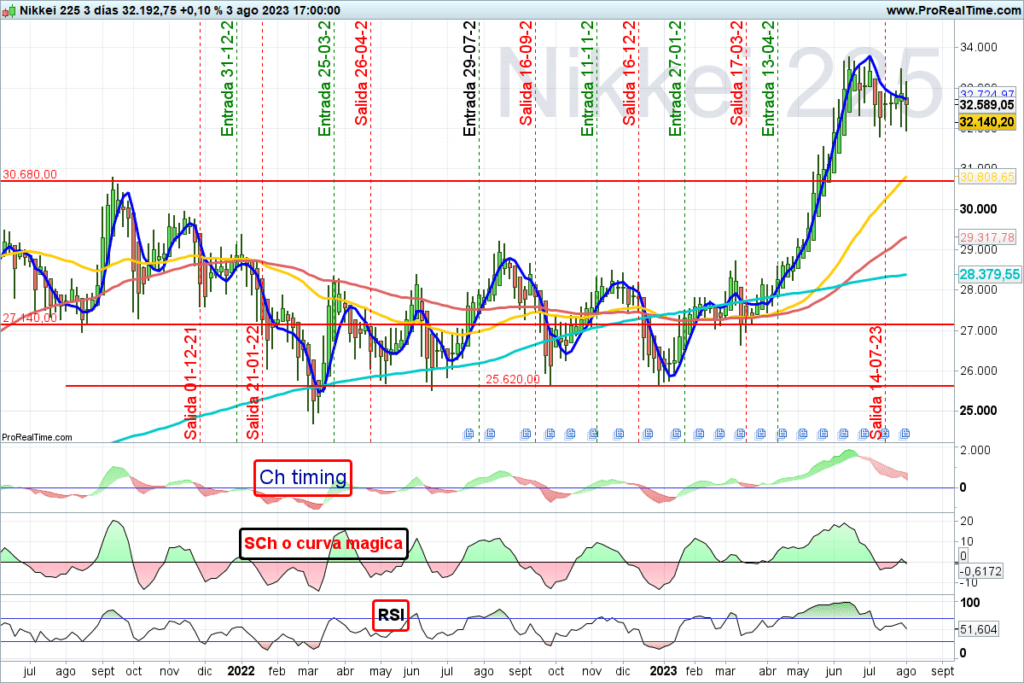The image size is (1024, 683).
Task: Select the Salida 14-07-23 vertical label
Action: 876,383
